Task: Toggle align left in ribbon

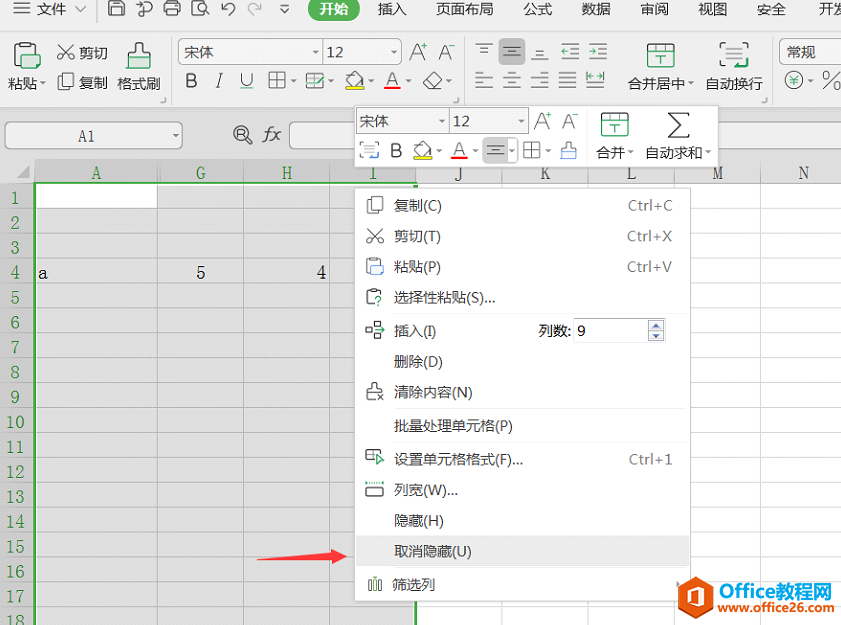Action: click(x=484, y=80)
